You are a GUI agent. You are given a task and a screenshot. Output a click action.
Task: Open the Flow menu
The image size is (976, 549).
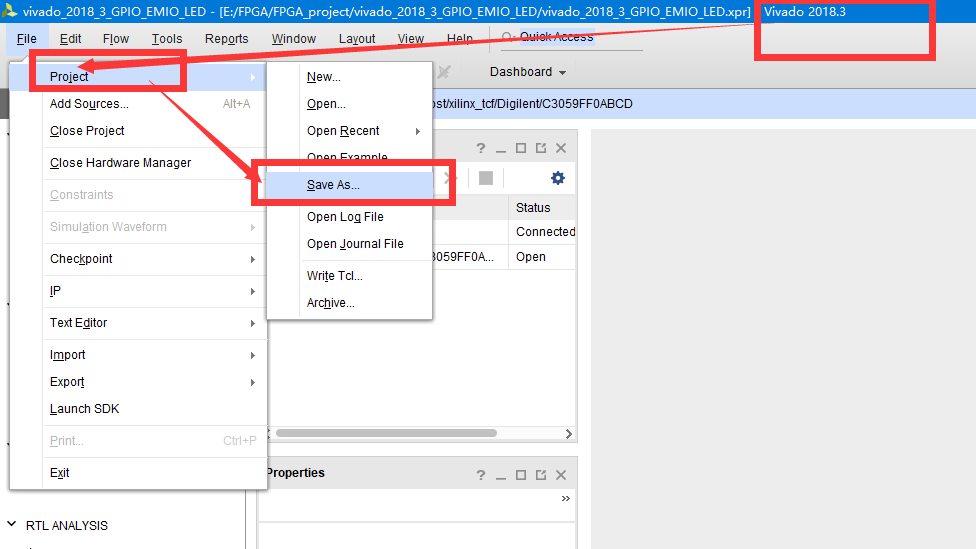(x=116, y=39)
